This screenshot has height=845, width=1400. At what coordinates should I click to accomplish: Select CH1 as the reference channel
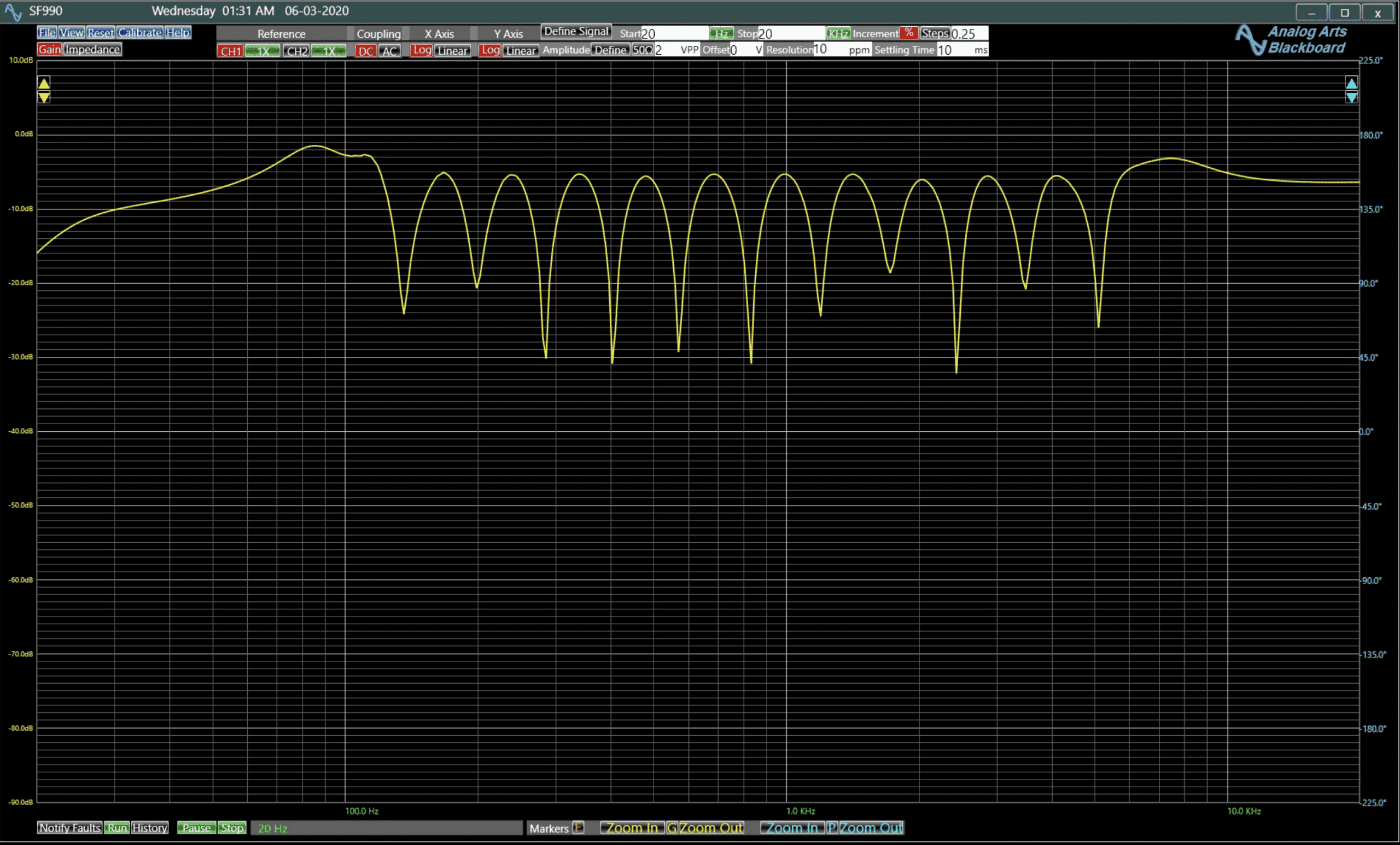230,50
